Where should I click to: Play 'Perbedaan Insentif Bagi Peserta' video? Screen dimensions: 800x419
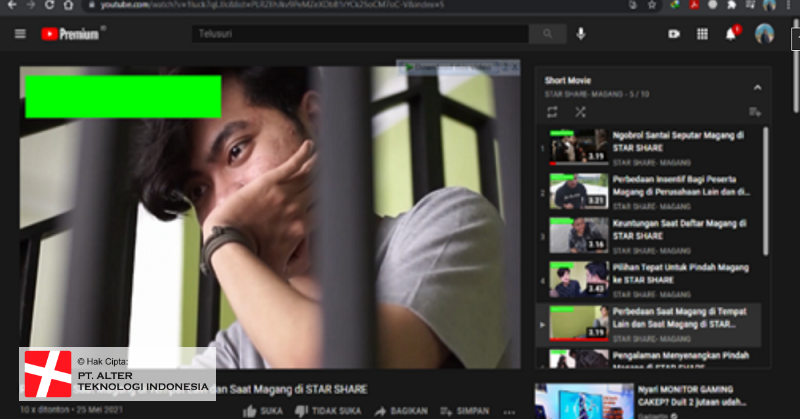tap(681, 186)
